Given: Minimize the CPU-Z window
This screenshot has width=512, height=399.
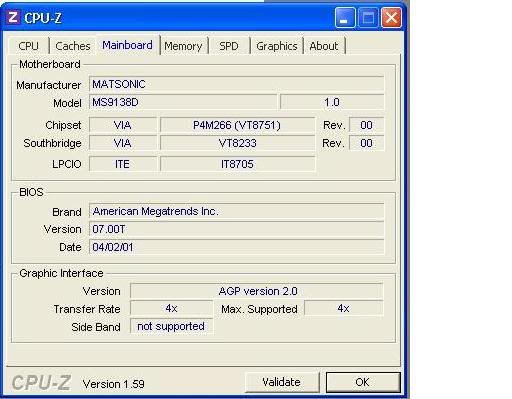Looking at the screenshot, I should 345,18.
